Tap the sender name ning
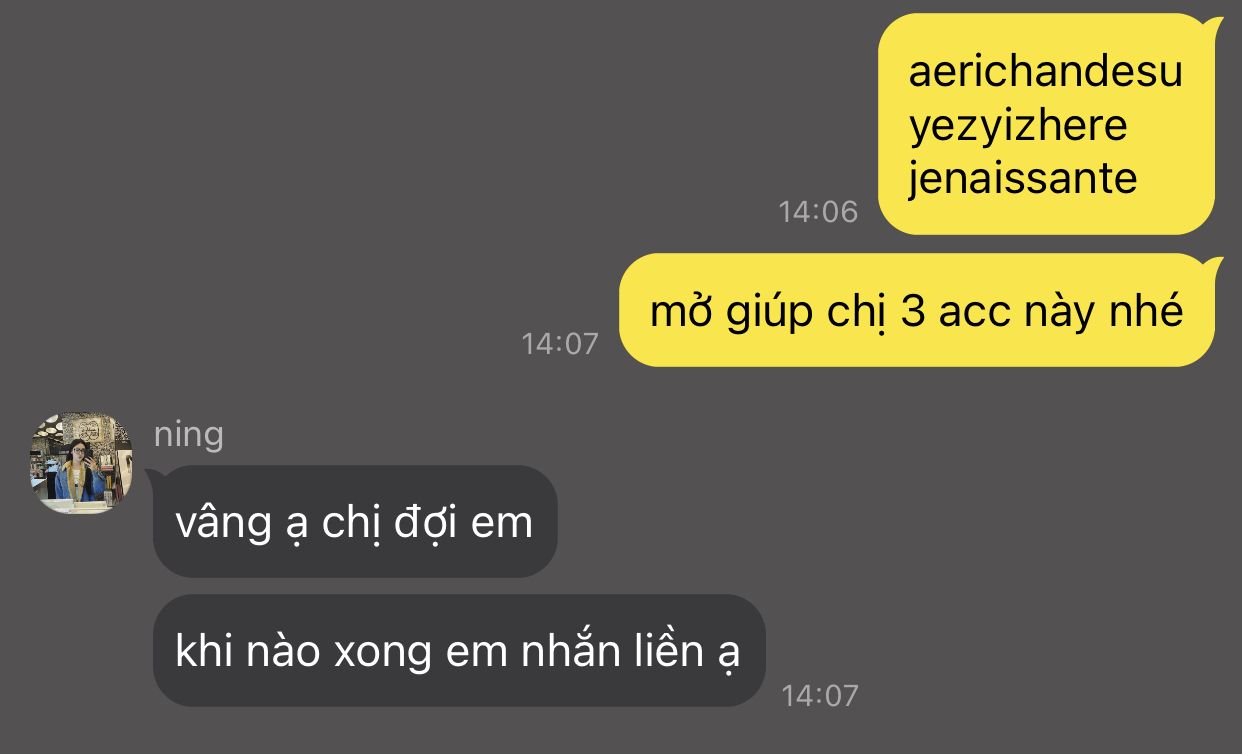The height and width of the screenshot is (754, 1242). [188, 434]
